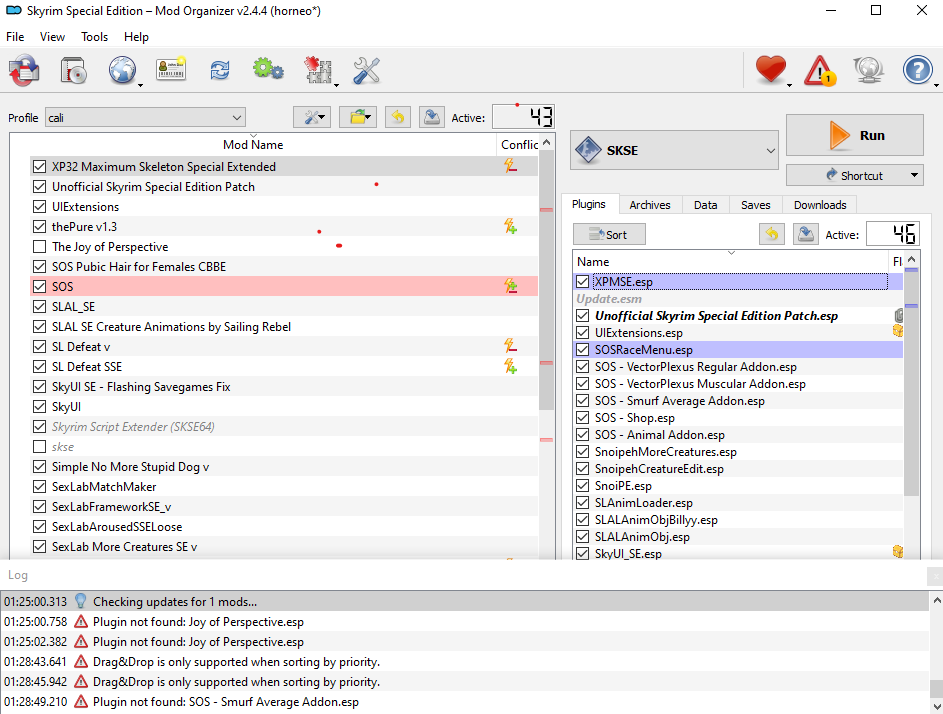Image resolution: width=943 pixels, height=714 pixels.
Task: Click the flag icon beside UIExtensions.esp
Action: [898, 331]
